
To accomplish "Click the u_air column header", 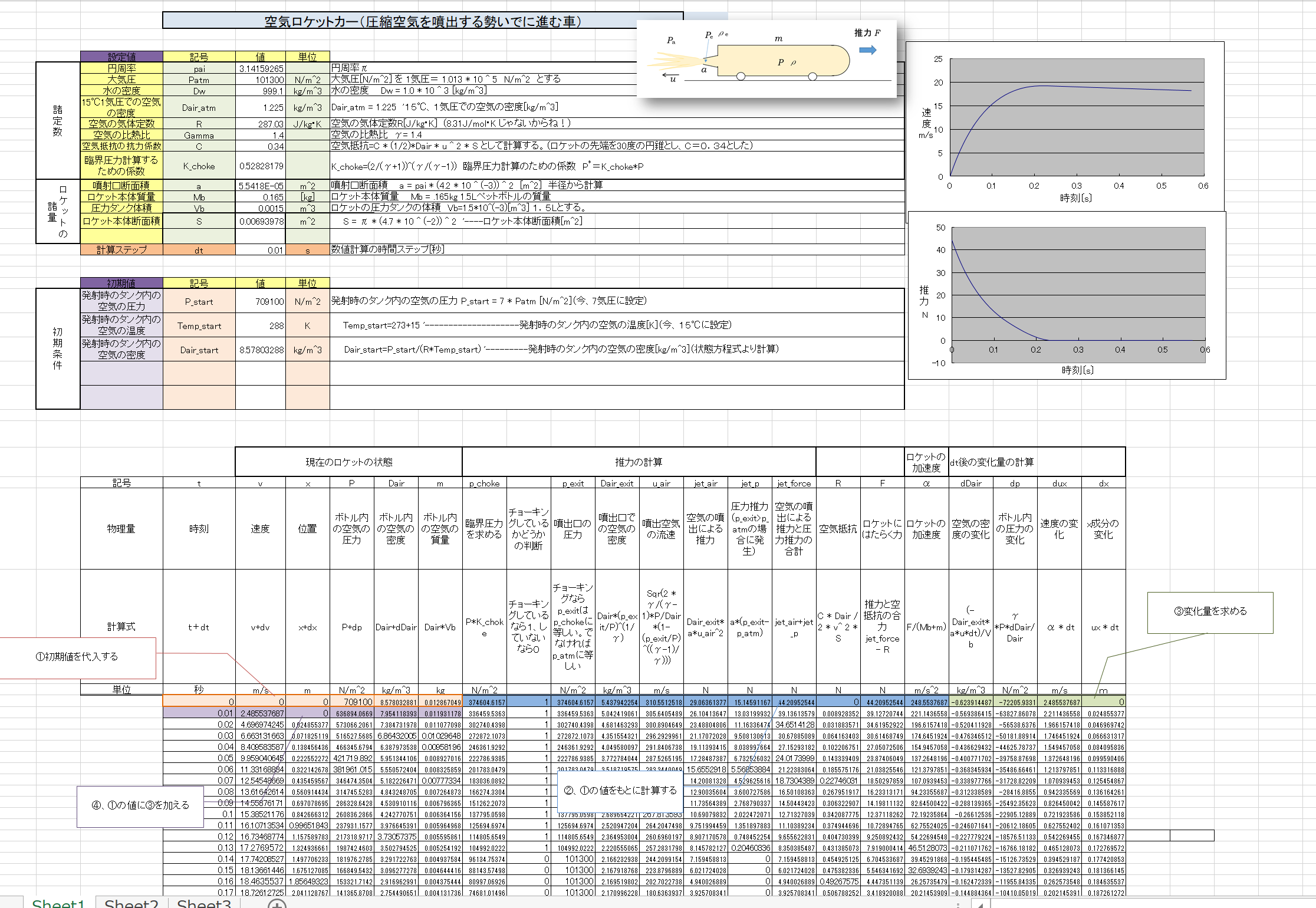I will coord(662,483).
